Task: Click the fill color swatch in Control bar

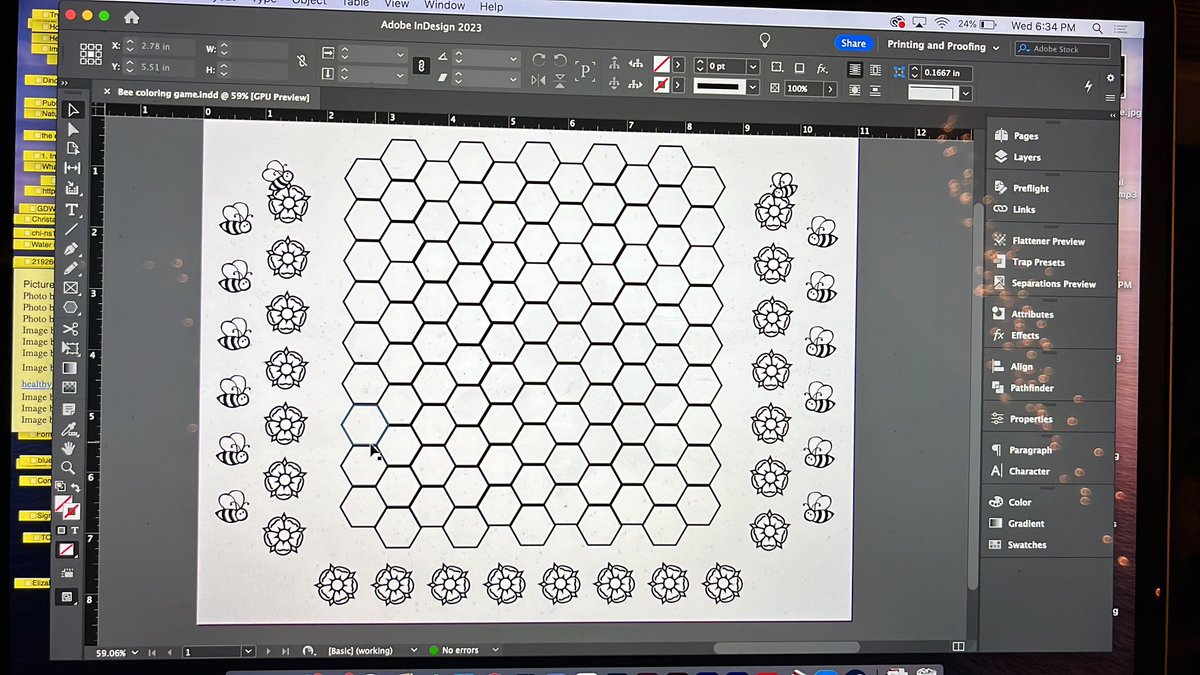Action: pos(661,64)
